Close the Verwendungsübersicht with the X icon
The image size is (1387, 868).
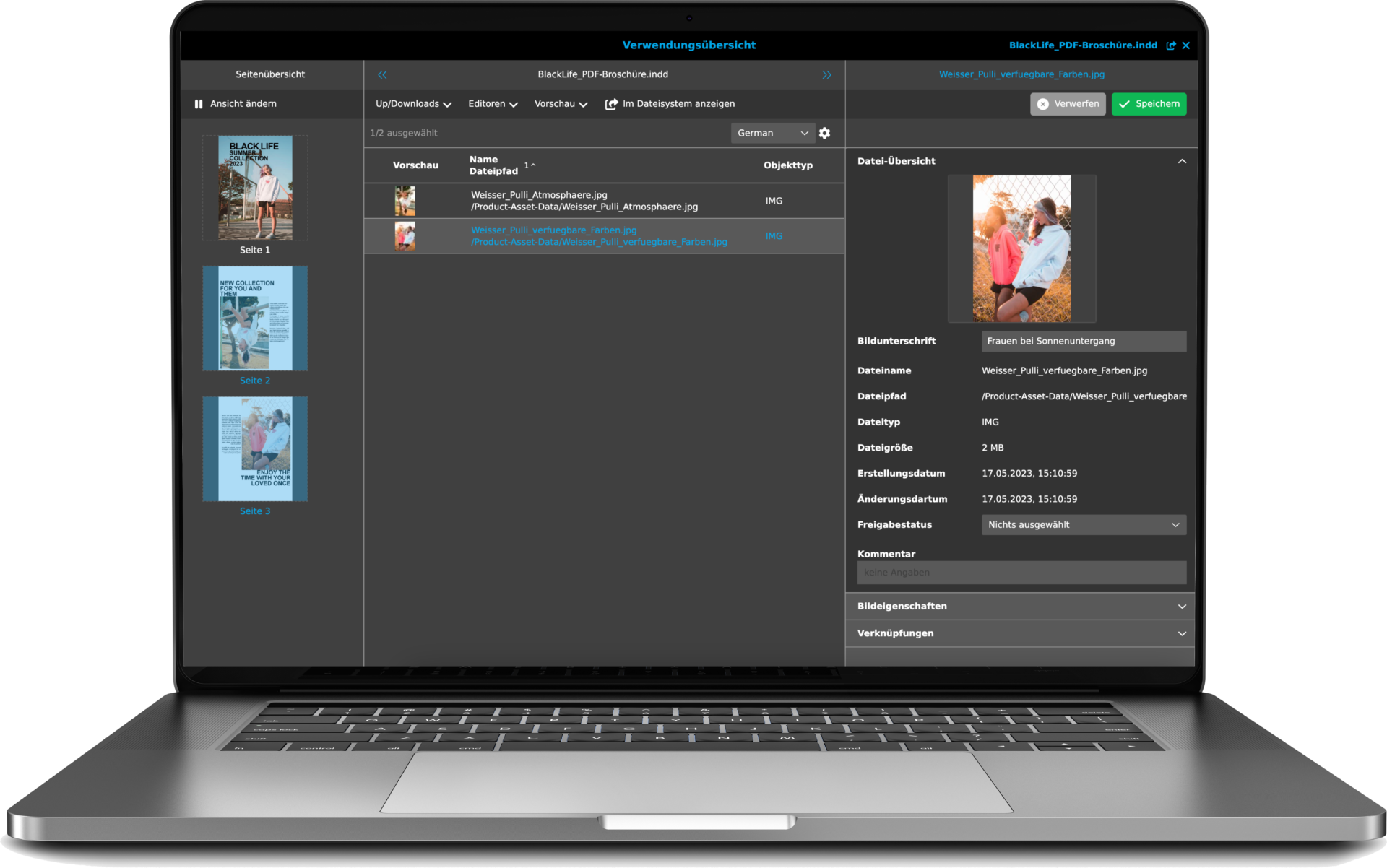pos(1186,45)
